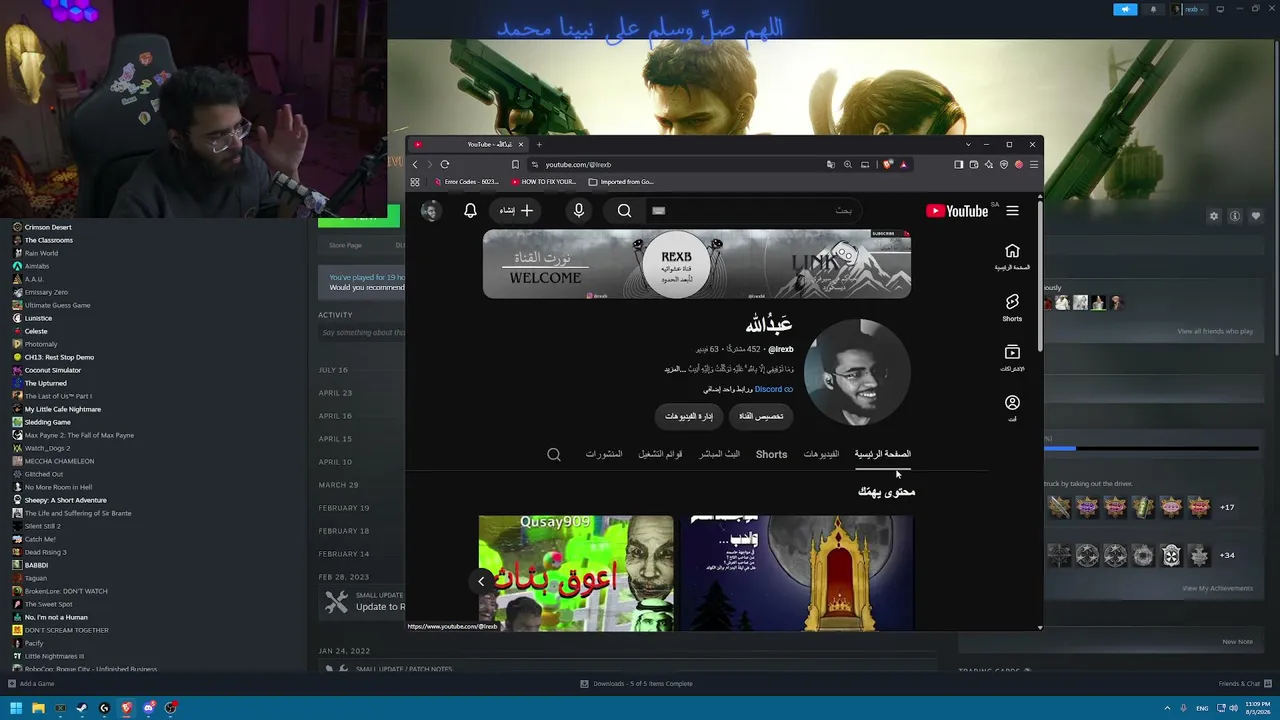Click the channel profile picture

(857, 373)
